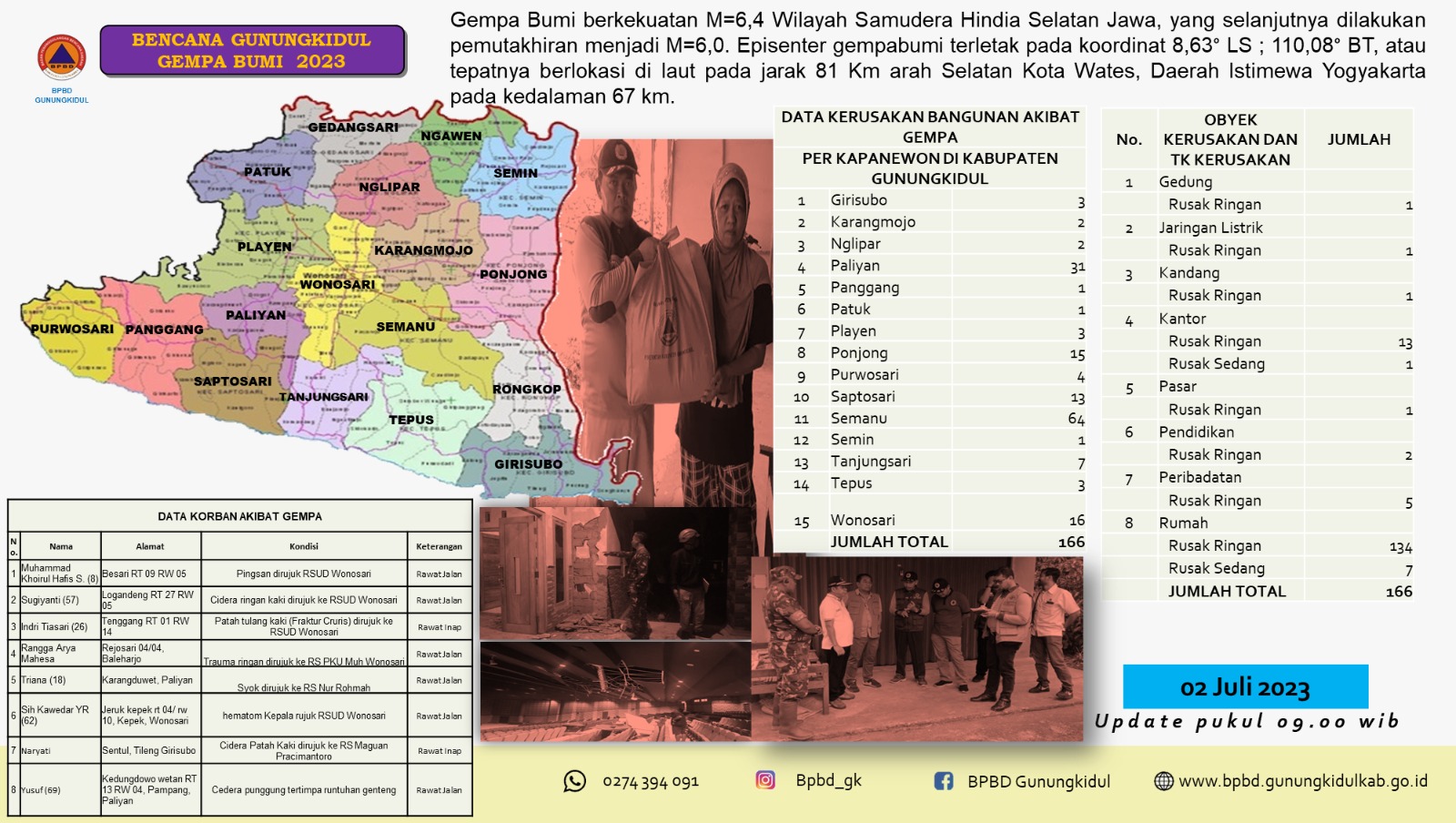
Task: Click victim name Sugiyanti (57)
Action: [x=50, y=600]
